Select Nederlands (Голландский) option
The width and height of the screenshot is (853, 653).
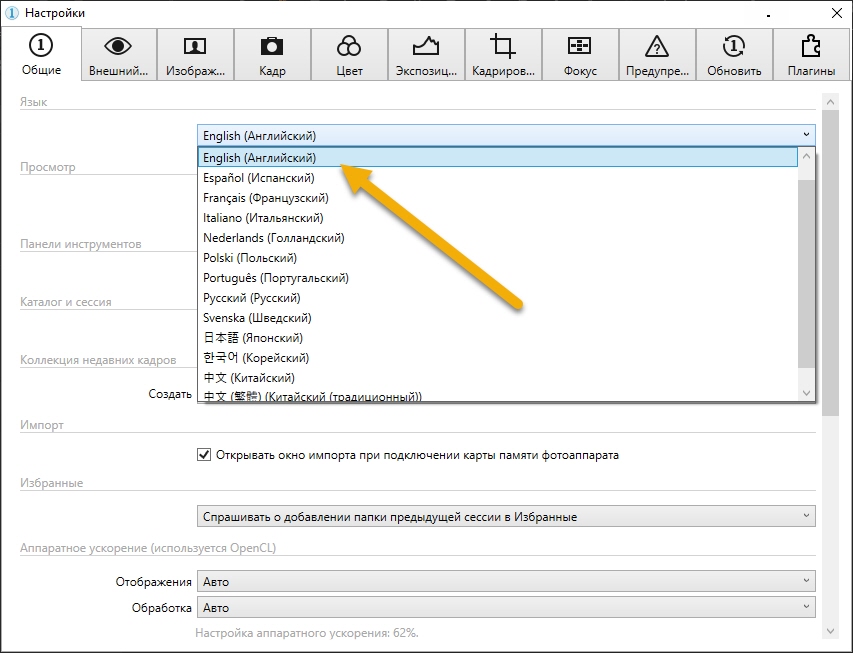(x=497, y=238)
